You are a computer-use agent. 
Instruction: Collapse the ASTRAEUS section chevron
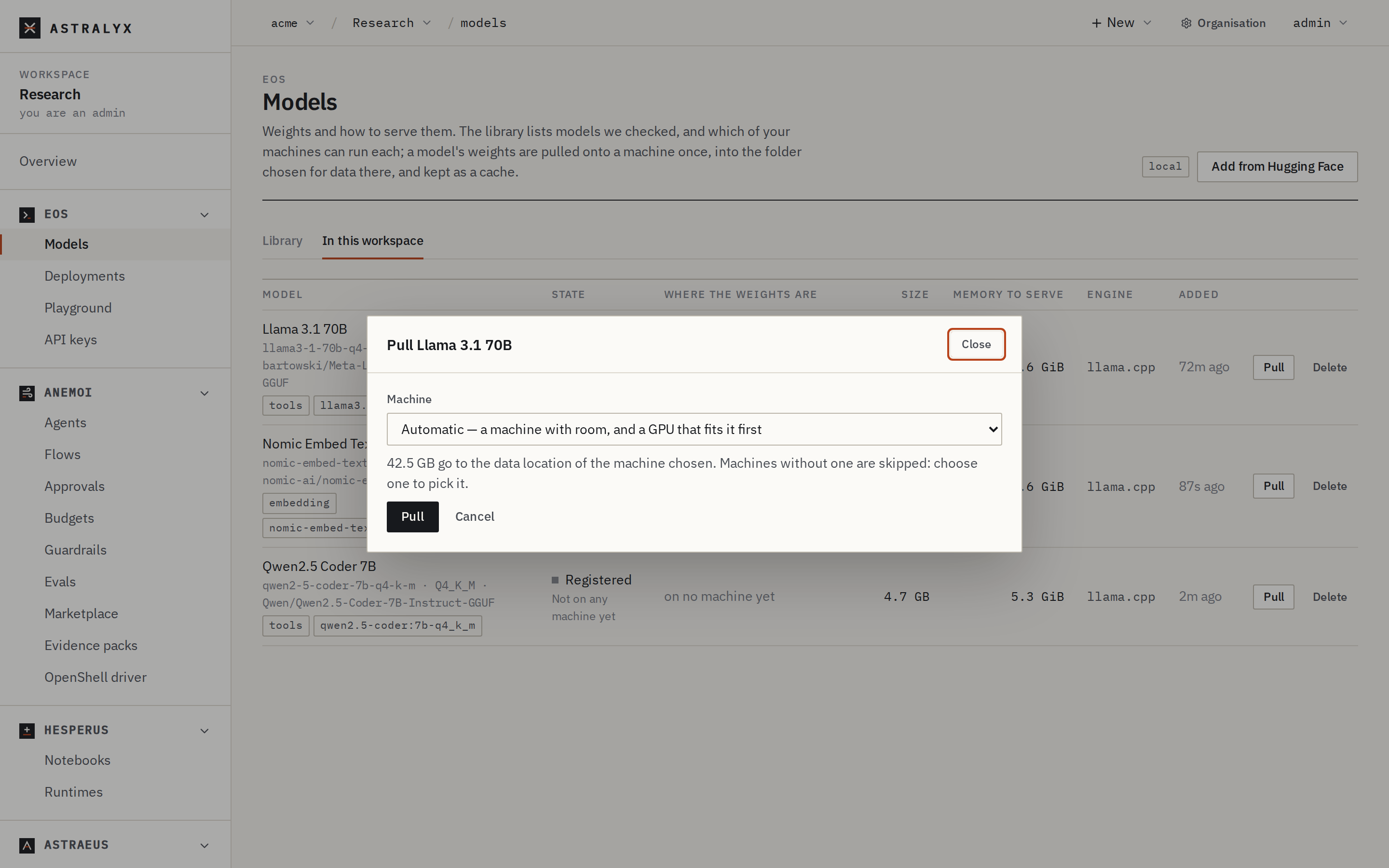pyautogui.click(x=204, y=846)
